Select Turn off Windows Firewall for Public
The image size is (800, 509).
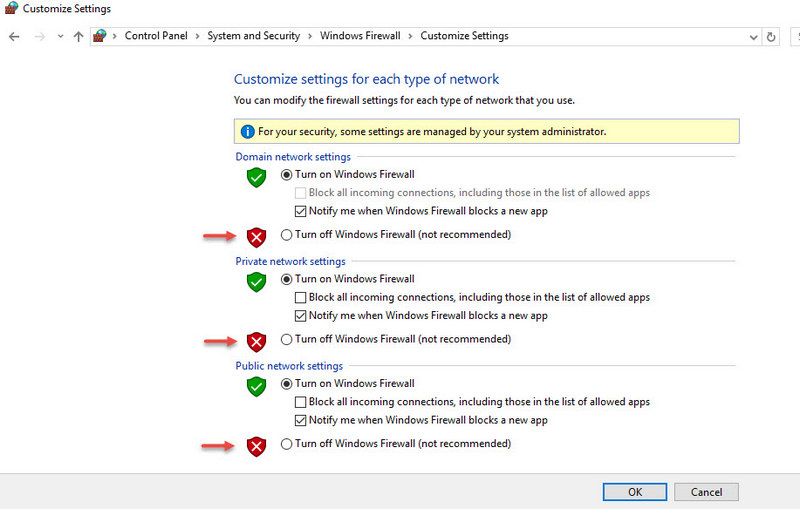(x=287, y=444)
